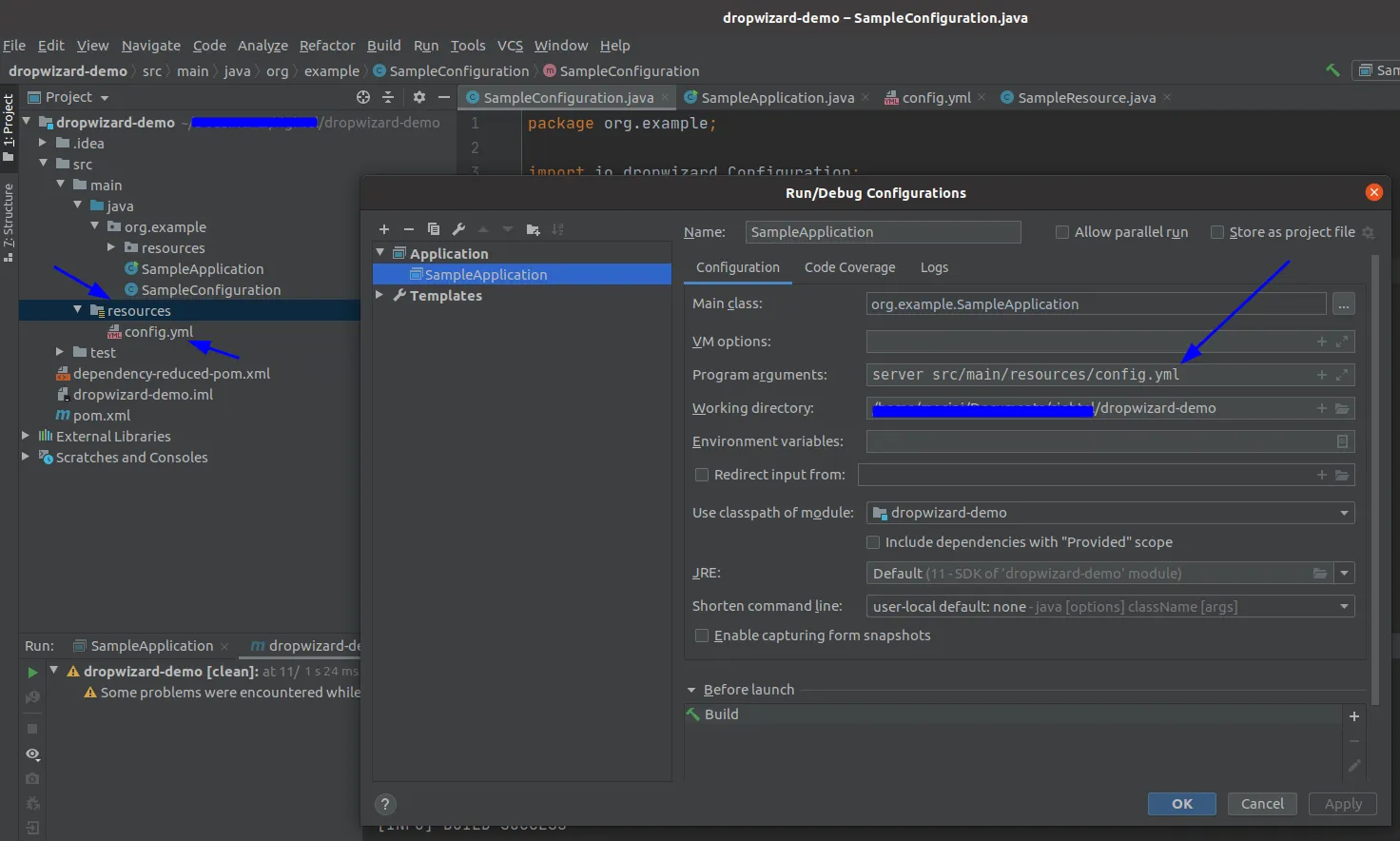Expand External Libraries node
This screenshot has width=1400, height=841.
click(26, 436)
